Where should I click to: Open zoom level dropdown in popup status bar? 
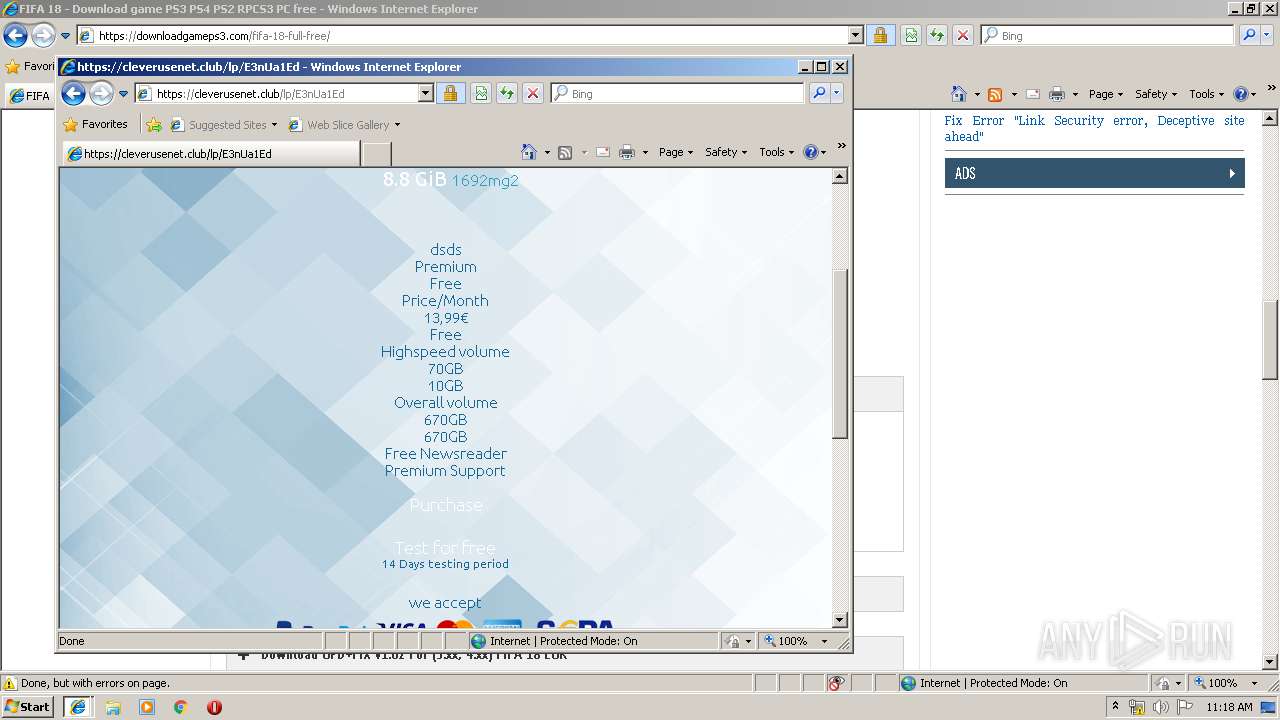(824, 641)
